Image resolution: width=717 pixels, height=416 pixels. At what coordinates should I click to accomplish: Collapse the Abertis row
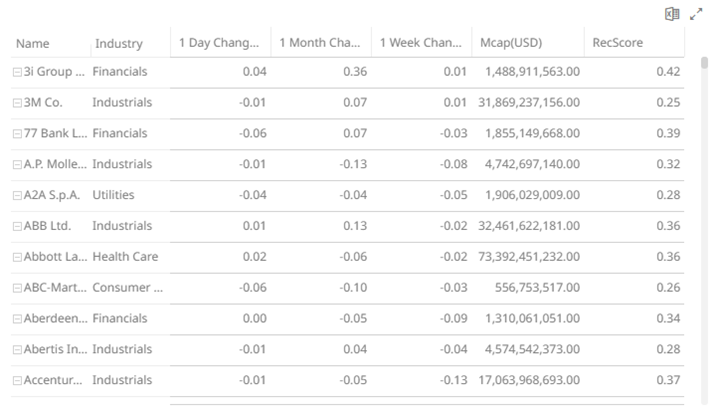(17, 349)
